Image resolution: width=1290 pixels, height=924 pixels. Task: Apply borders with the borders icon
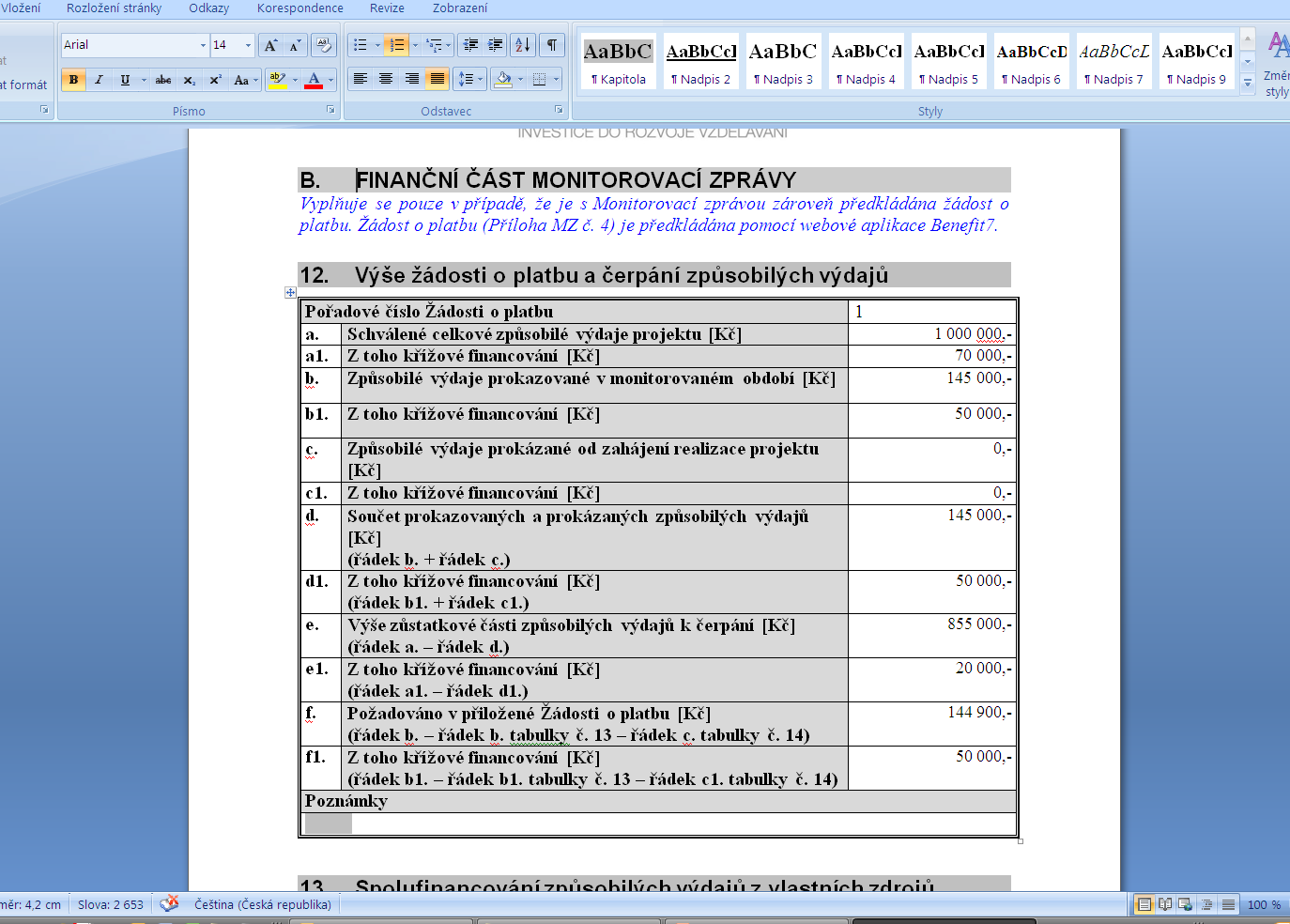tap(540, 80)
